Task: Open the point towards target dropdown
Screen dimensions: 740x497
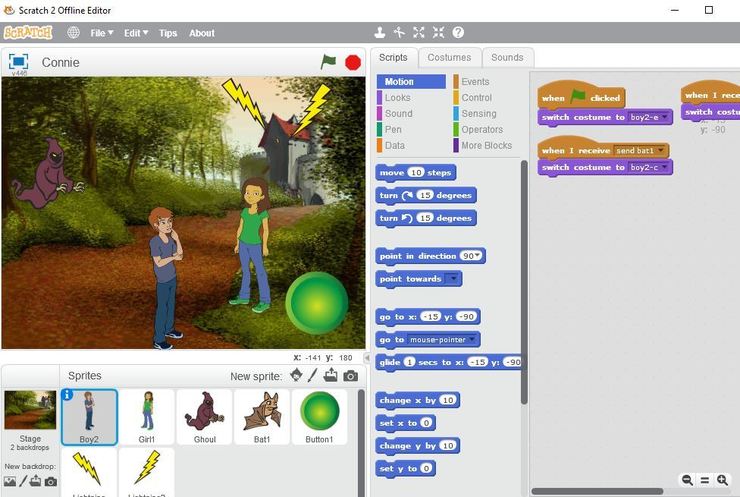Action: 453,278
